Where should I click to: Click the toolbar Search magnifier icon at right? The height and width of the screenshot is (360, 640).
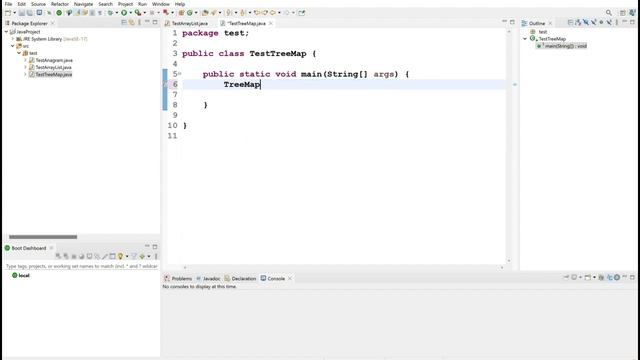[609, 13]
